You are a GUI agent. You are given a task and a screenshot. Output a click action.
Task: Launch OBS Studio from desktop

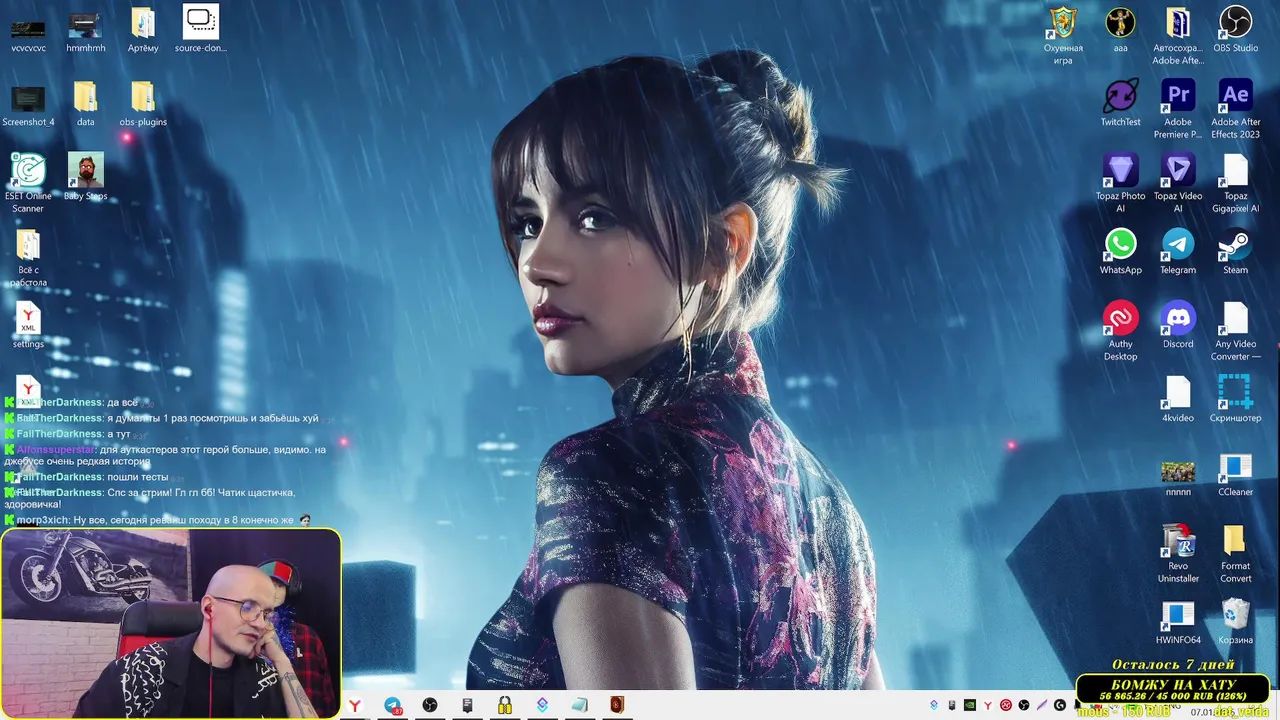click(1236, 29)
